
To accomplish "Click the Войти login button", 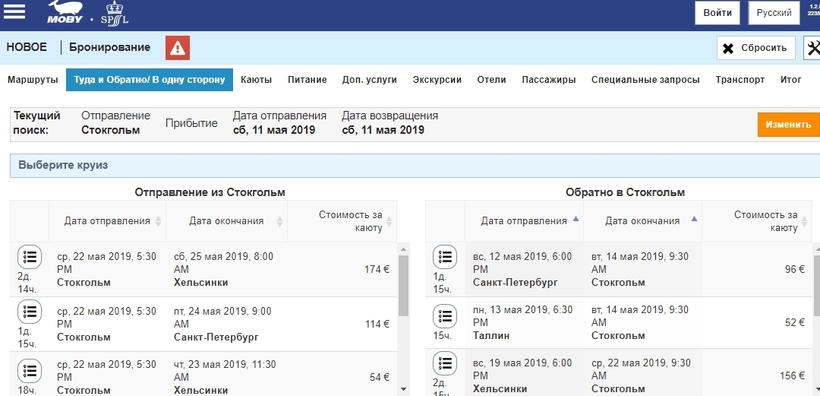I will 717,13.
